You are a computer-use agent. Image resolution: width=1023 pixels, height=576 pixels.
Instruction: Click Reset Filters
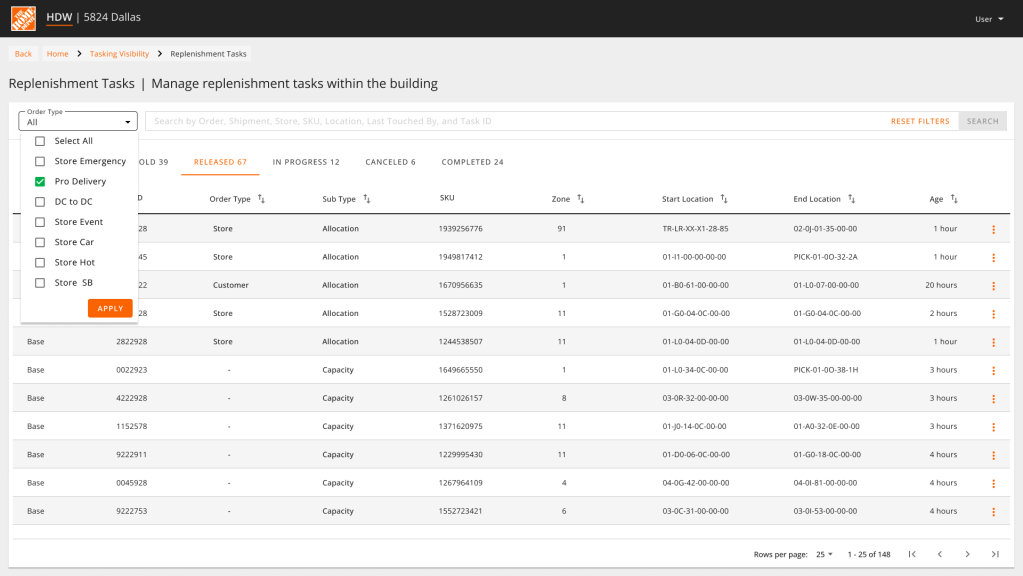920,121
